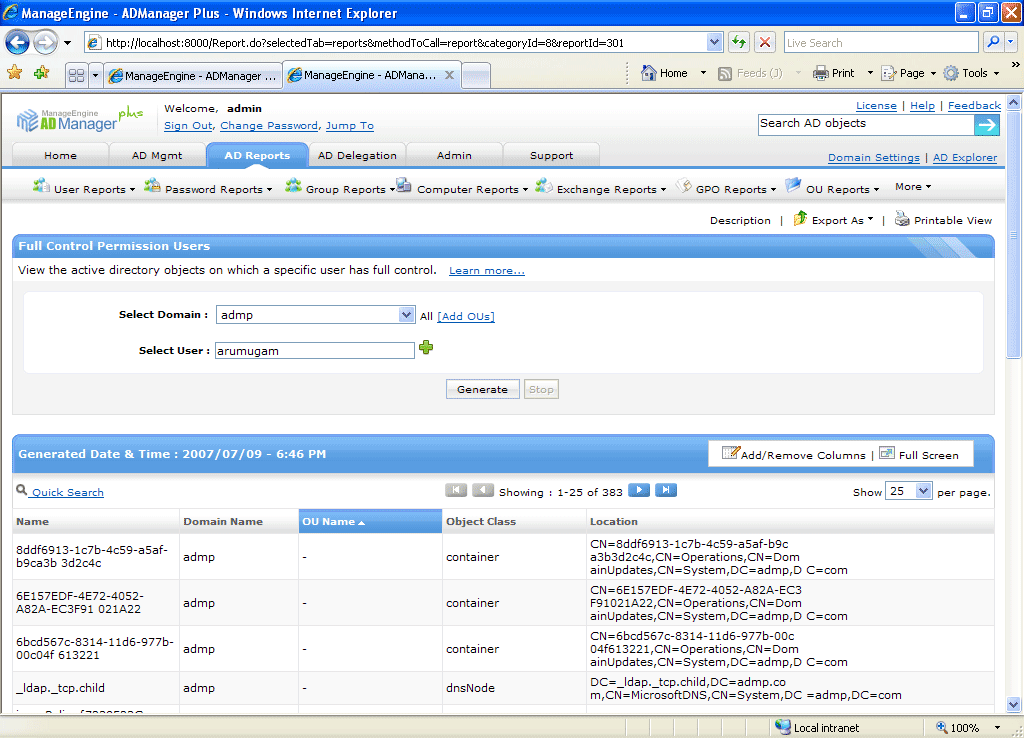This screenshot has height=738, width=1024.
Task: Click the Generate button
Action: (483, 389)
